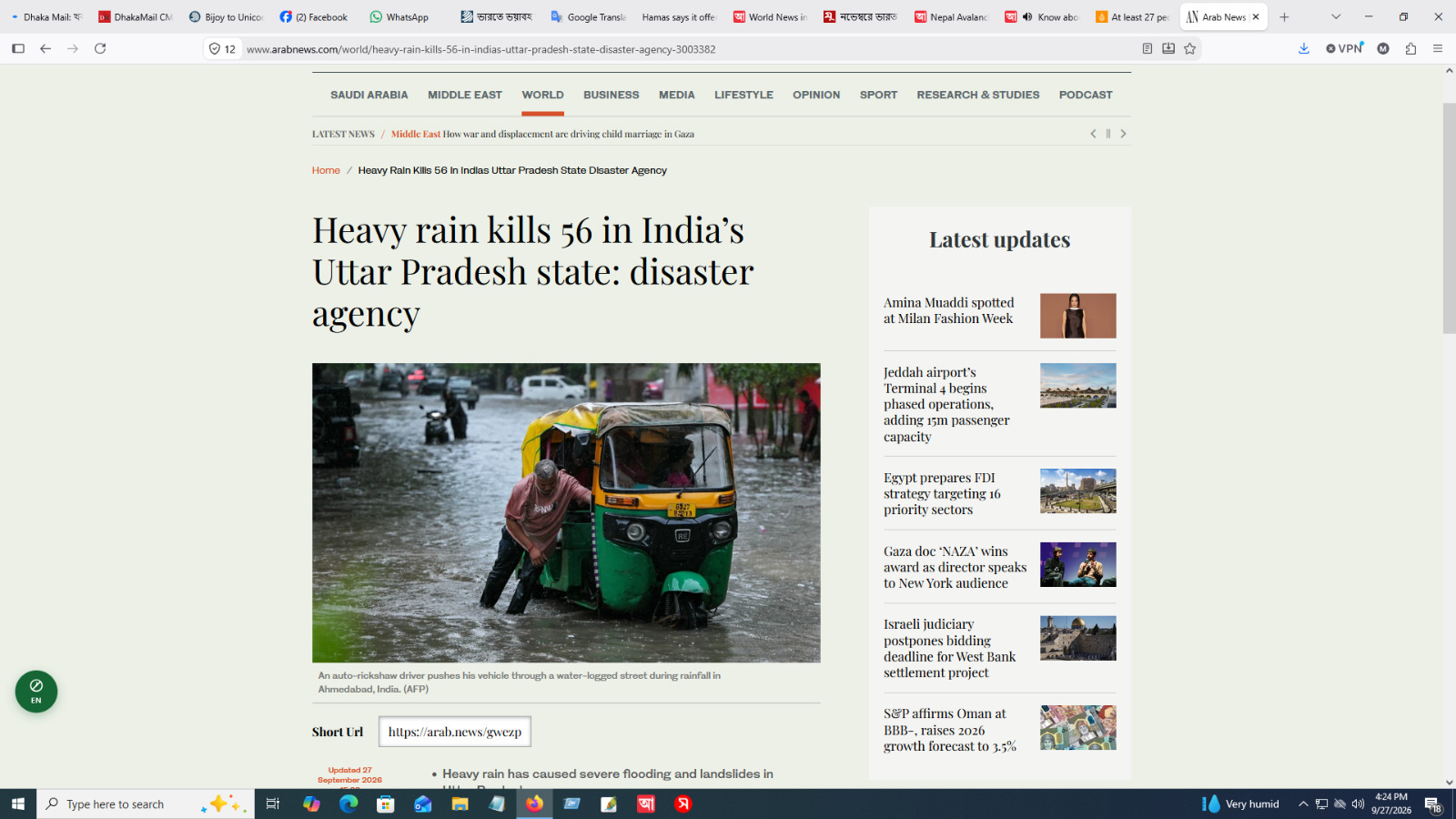The height and width of the screenshot is (819, 1456).
Task: Go back to the previous page
Action: (45, 49)
